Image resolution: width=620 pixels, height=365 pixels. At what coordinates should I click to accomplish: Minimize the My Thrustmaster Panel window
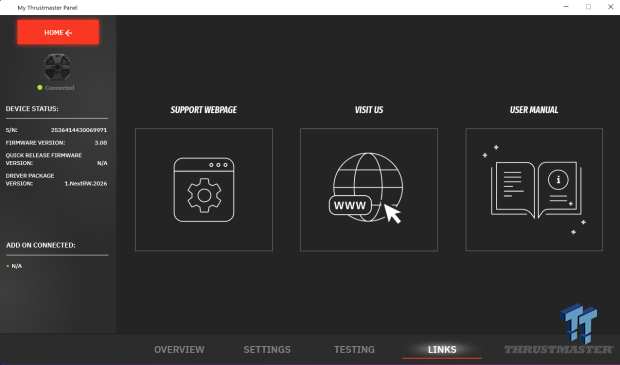[566, 7]
